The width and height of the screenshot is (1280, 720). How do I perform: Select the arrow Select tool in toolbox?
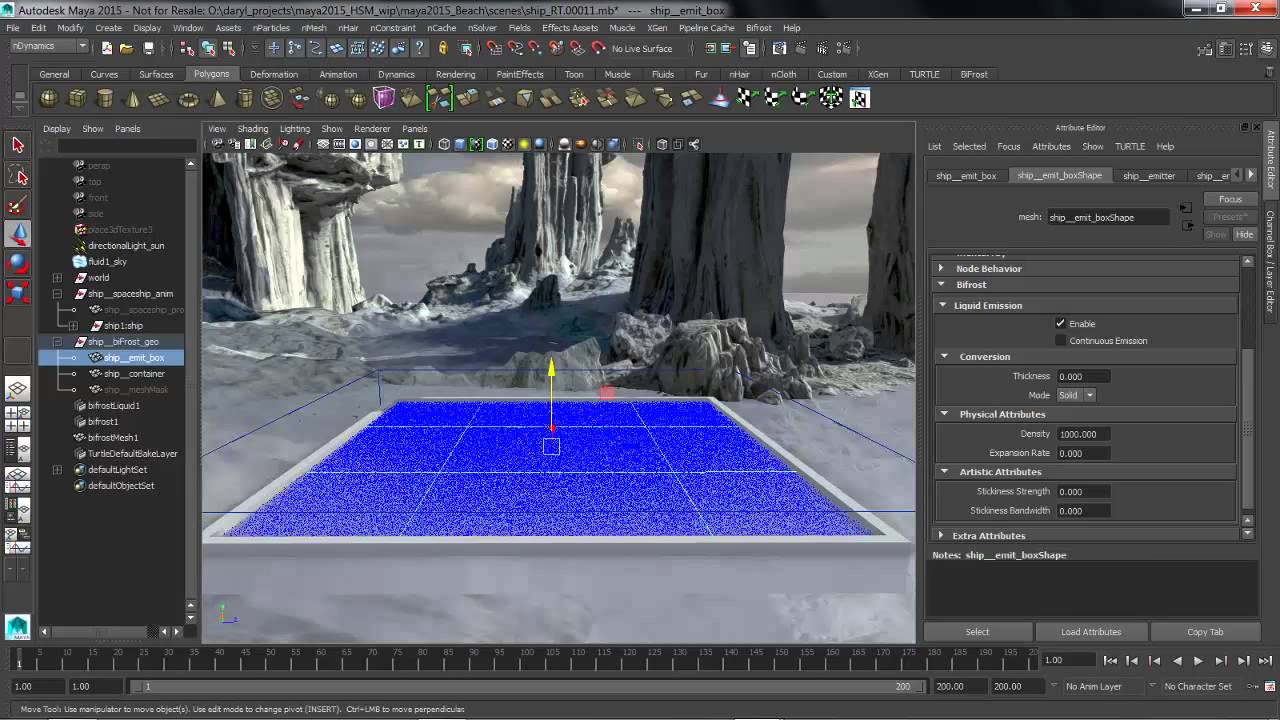[x=17, y=145]
